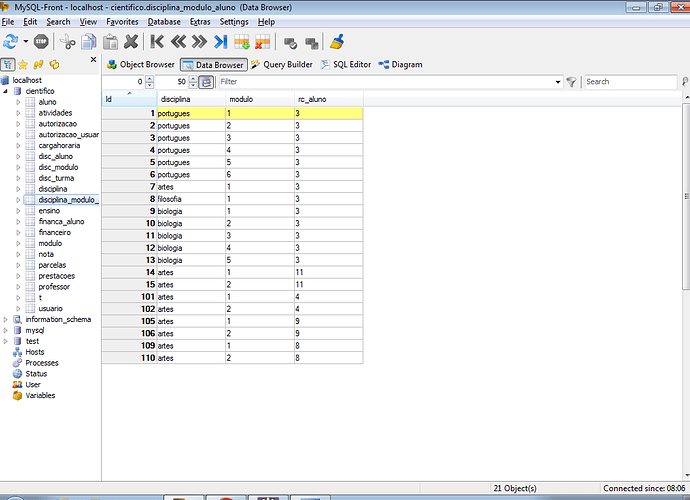The image size is (690, 500).
Task: Select the disc_modulo table
Action: click(58, 167)
